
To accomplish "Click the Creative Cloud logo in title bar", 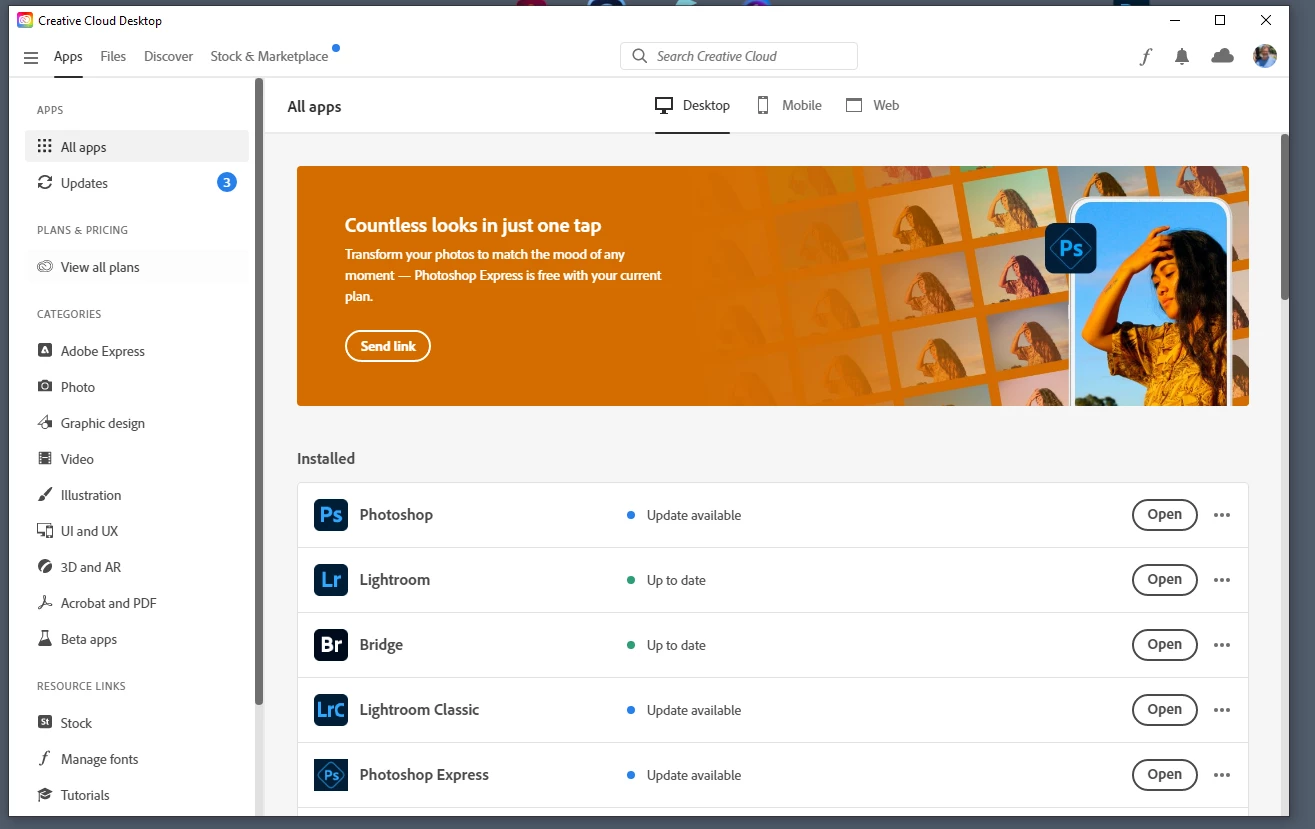I will click(25, 20).
